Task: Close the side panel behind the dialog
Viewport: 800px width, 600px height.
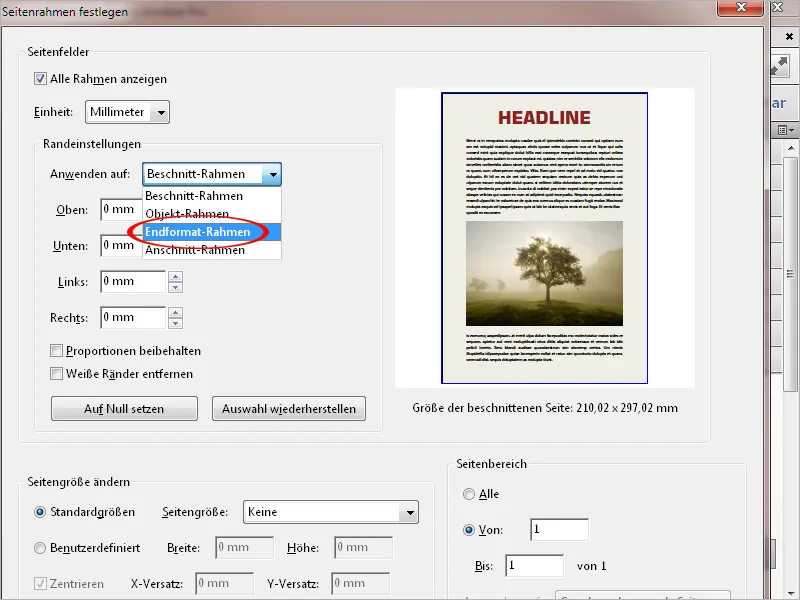Action: [789, 36]
